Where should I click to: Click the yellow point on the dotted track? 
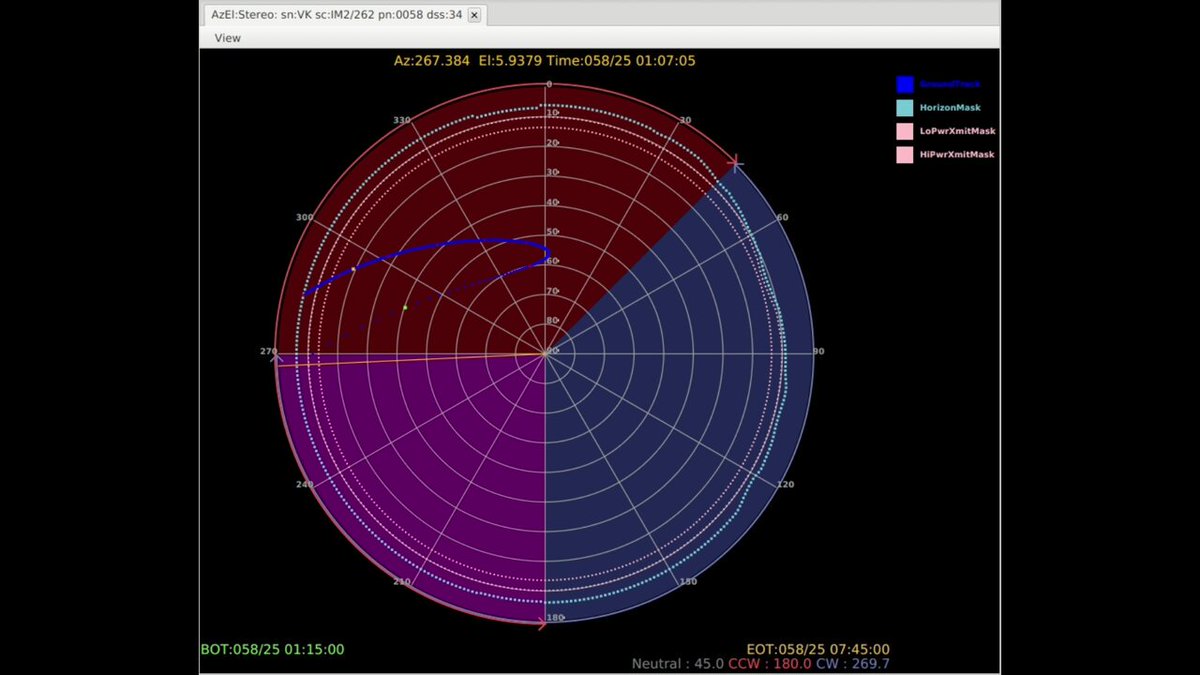[x=405, y=307]
